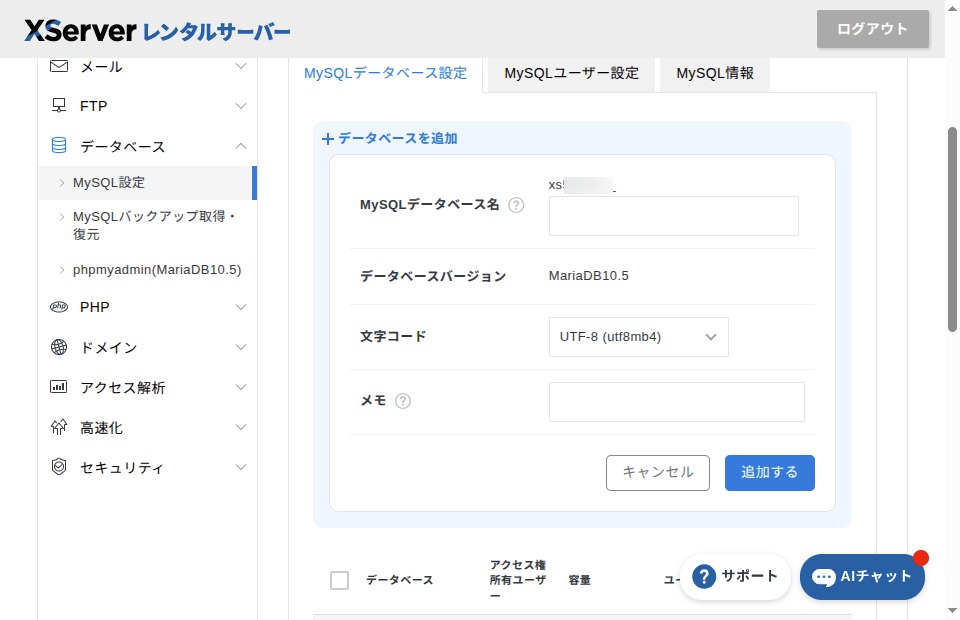Click help icon next to メモ label
960x620 pixels.
pyautogui.click(x=403, y=401)
